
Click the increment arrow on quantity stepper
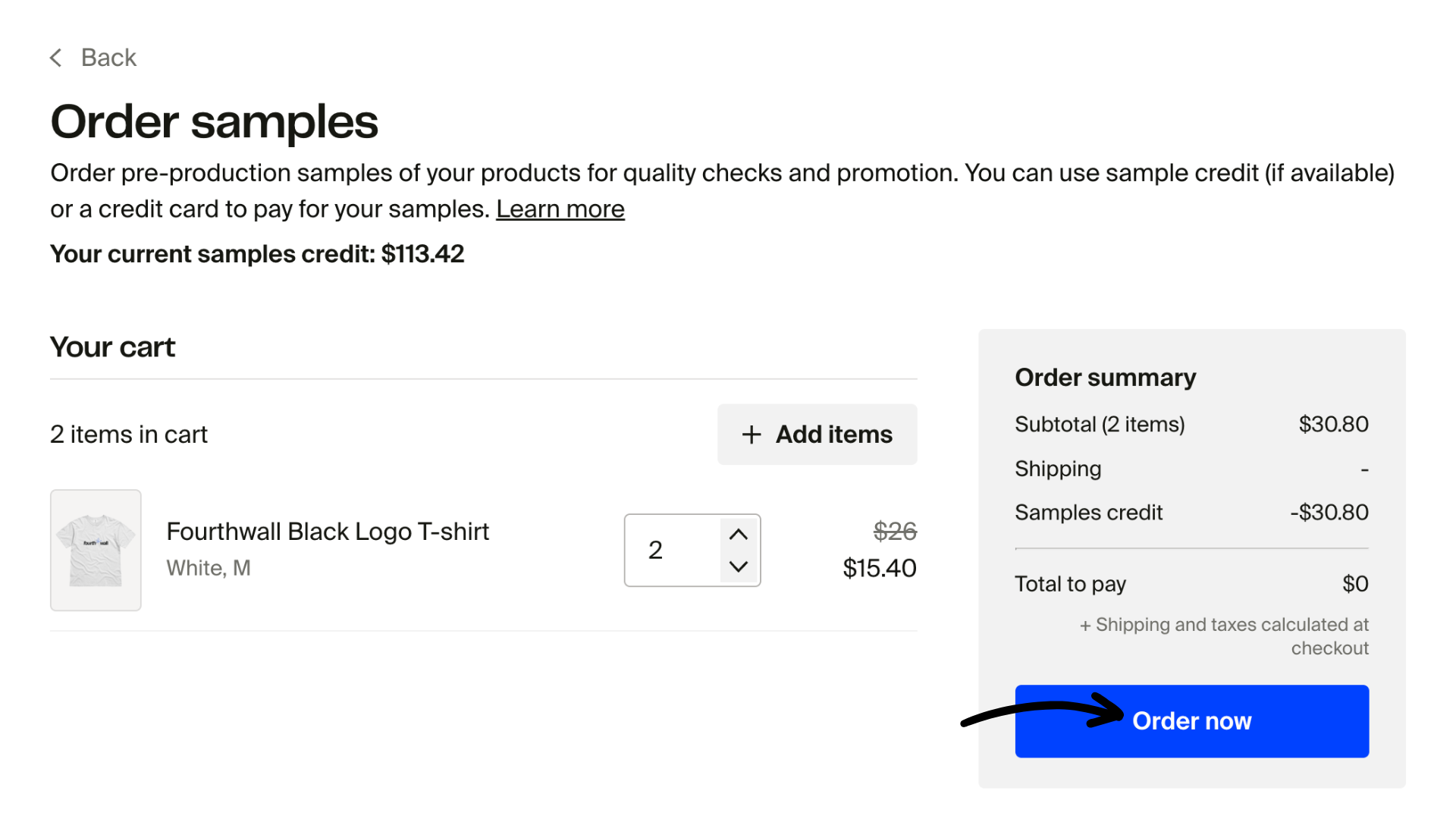(736, 534)
